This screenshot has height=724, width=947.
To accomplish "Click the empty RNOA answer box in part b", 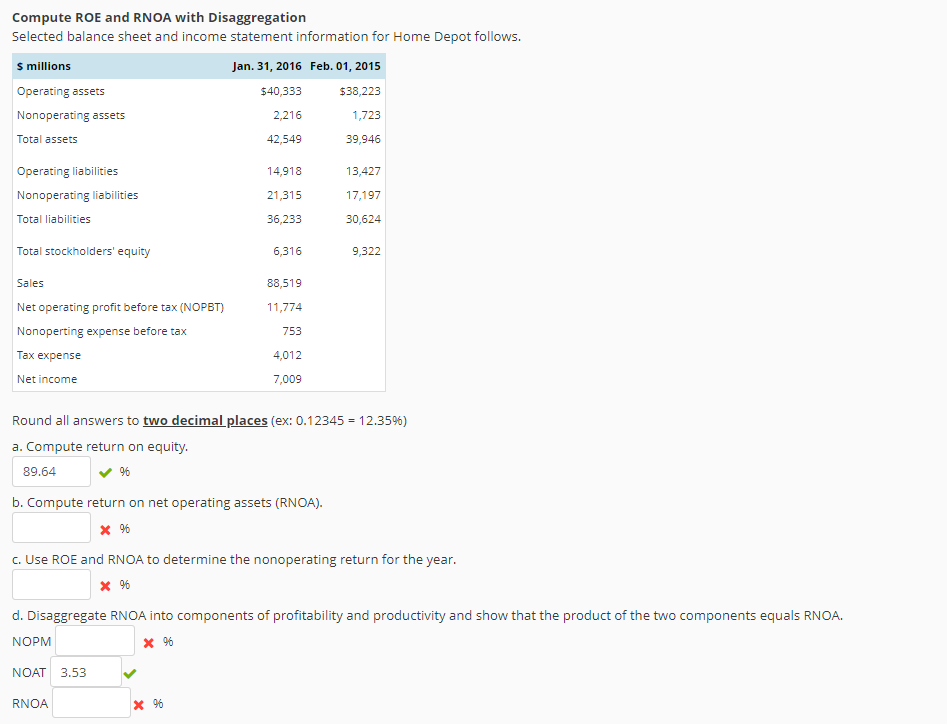I will pyautogui.click(x=51, y=527).
